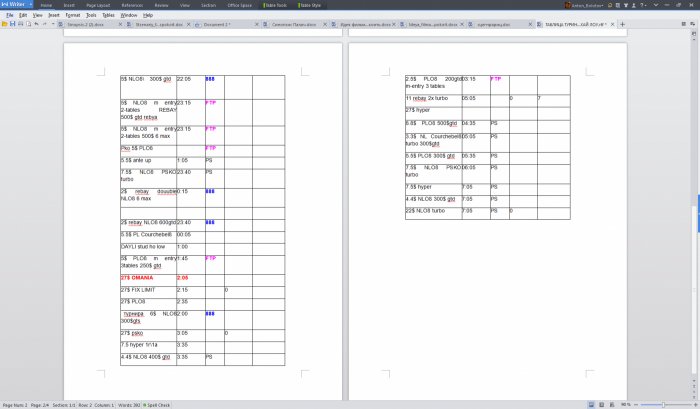Screen dimensions: 700x409
Task: Close the first .docx document tab
Action: point(120,25)
